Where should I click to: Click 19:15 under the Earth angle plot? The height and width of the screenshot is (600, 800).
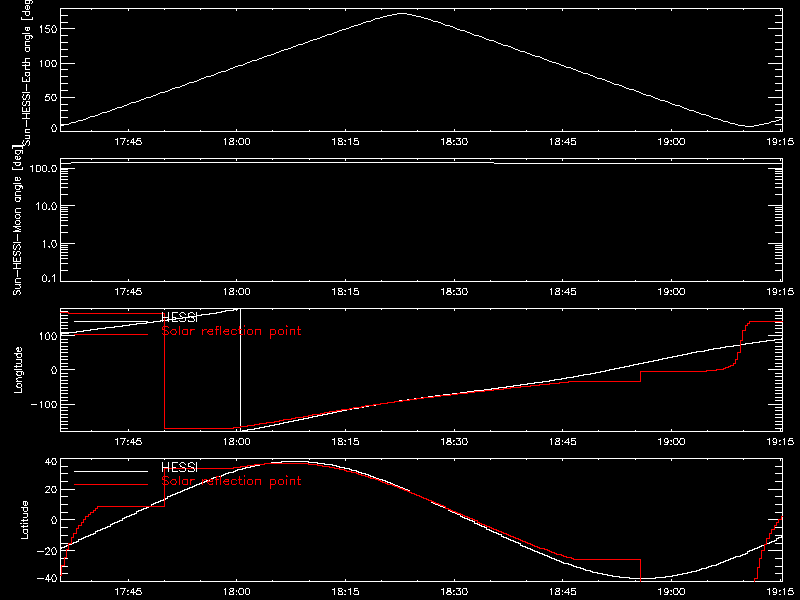(780, 141)
